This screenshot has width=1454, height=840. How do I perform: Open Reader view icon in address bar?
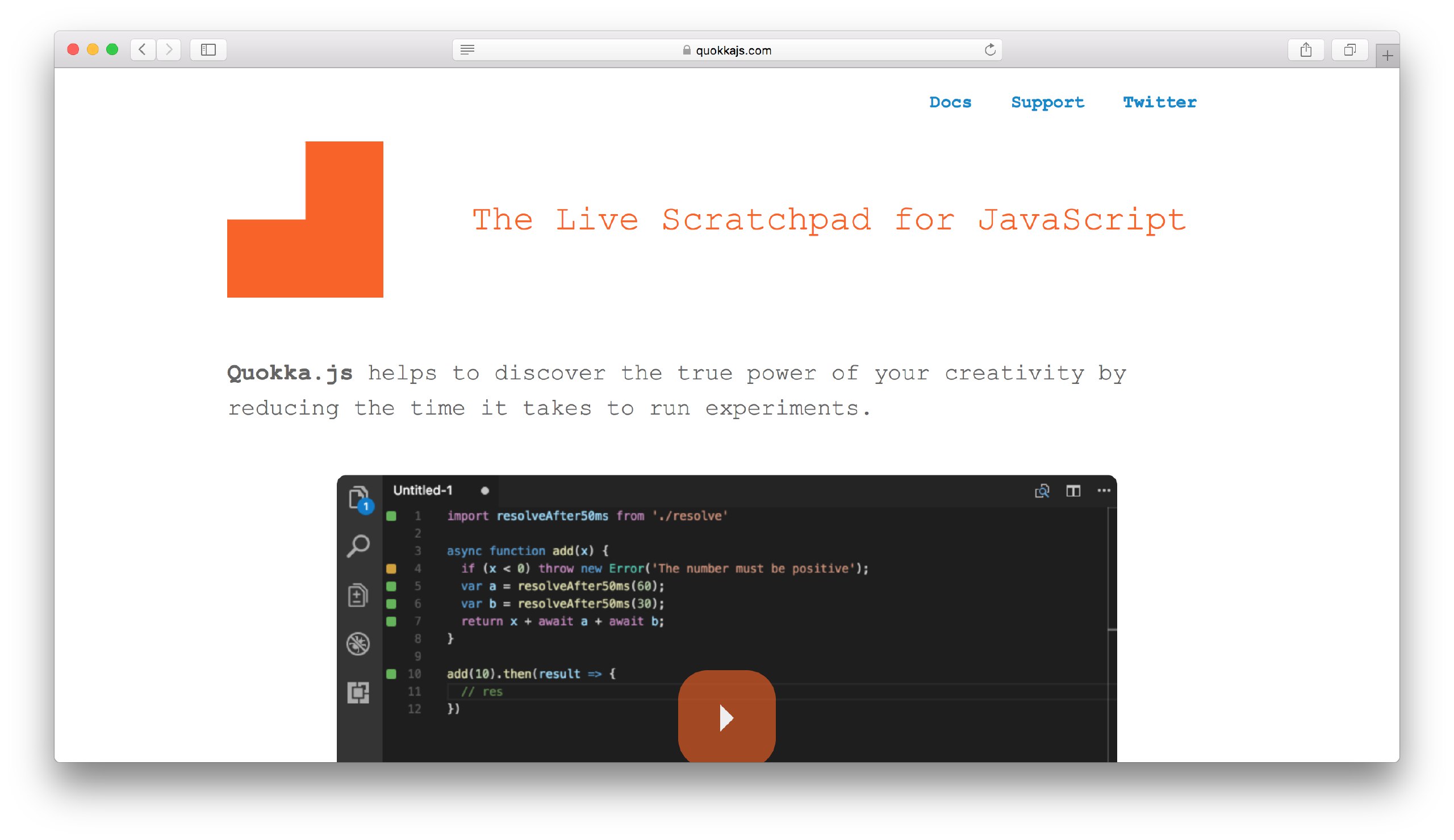pos(467,49)
